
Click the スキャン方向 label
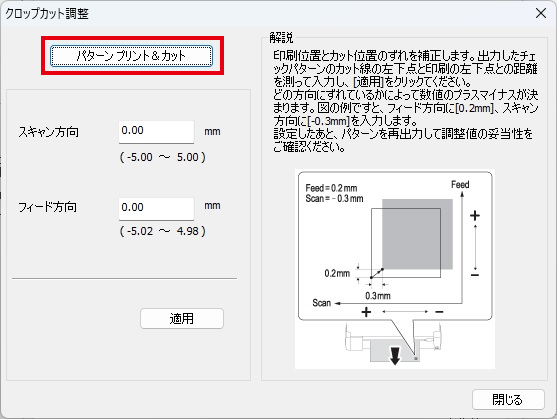tap(48, 132)
